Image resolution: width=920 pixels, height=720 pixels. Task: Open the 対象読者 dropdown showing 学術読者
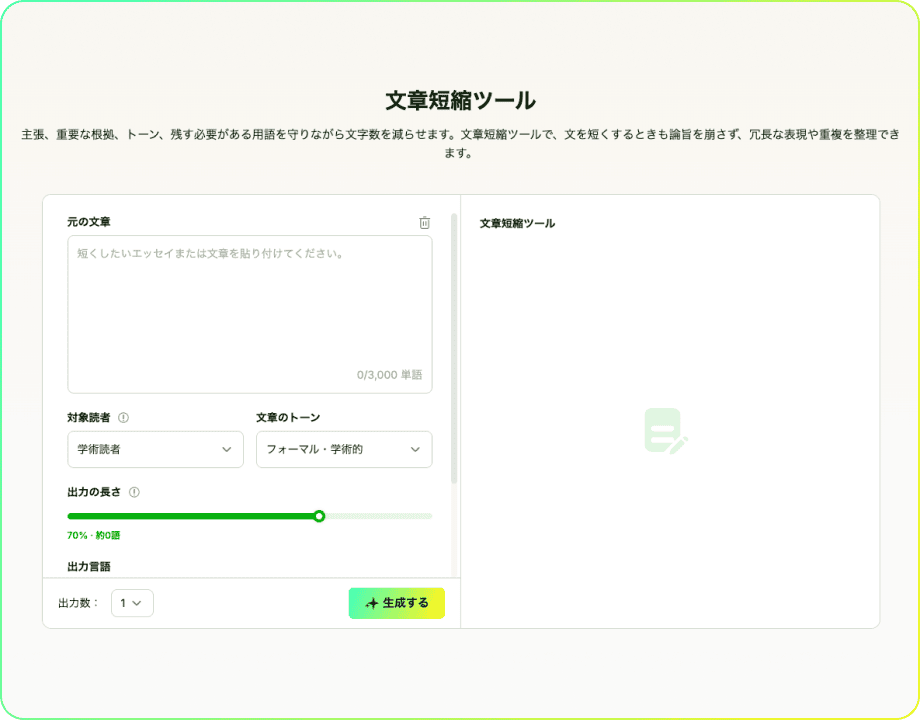click(155, 449)
